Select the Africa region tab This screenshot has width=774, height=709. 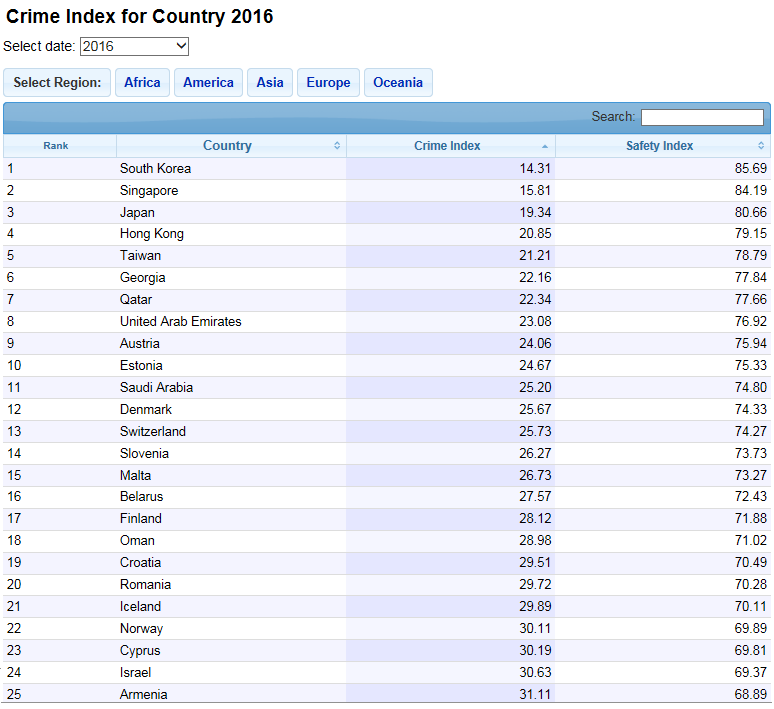[142, 83]
